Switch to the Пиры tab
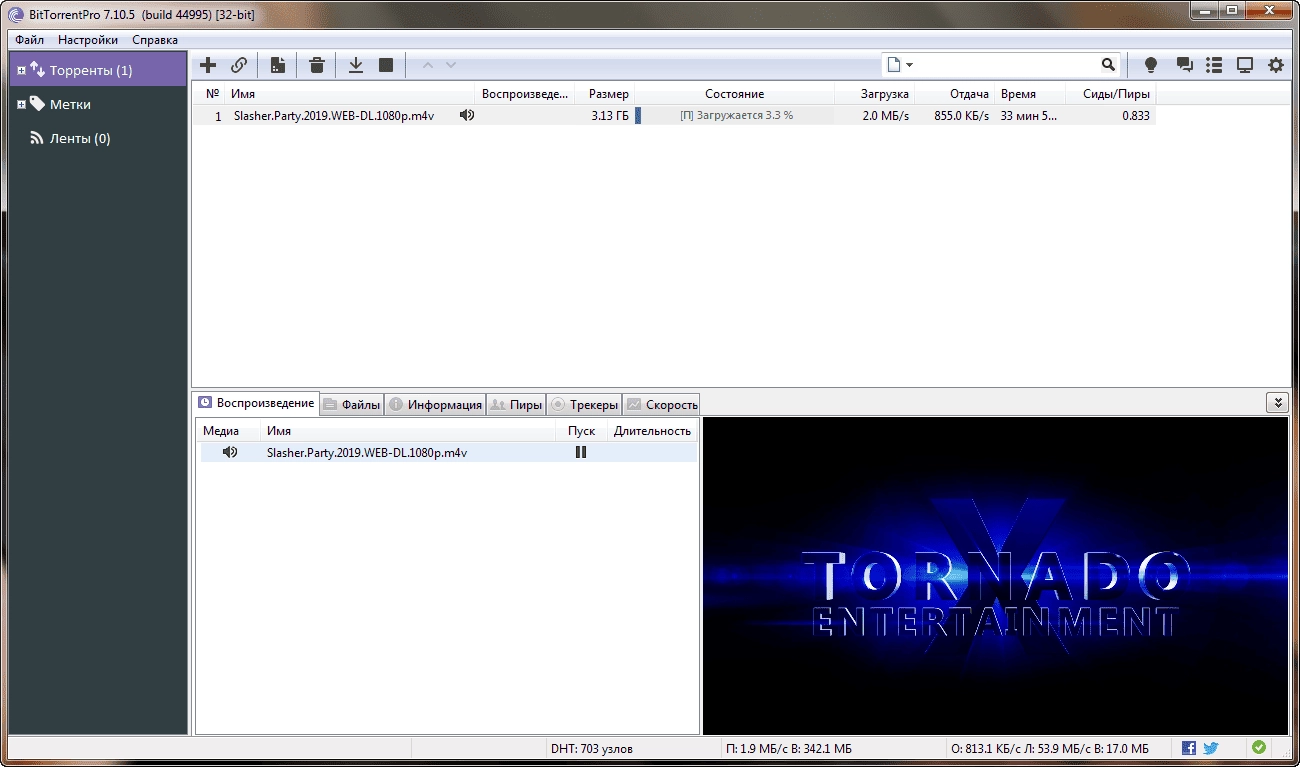Image resolution: width=1300 pixels, height=767 pixels. [x=517, y=405]
